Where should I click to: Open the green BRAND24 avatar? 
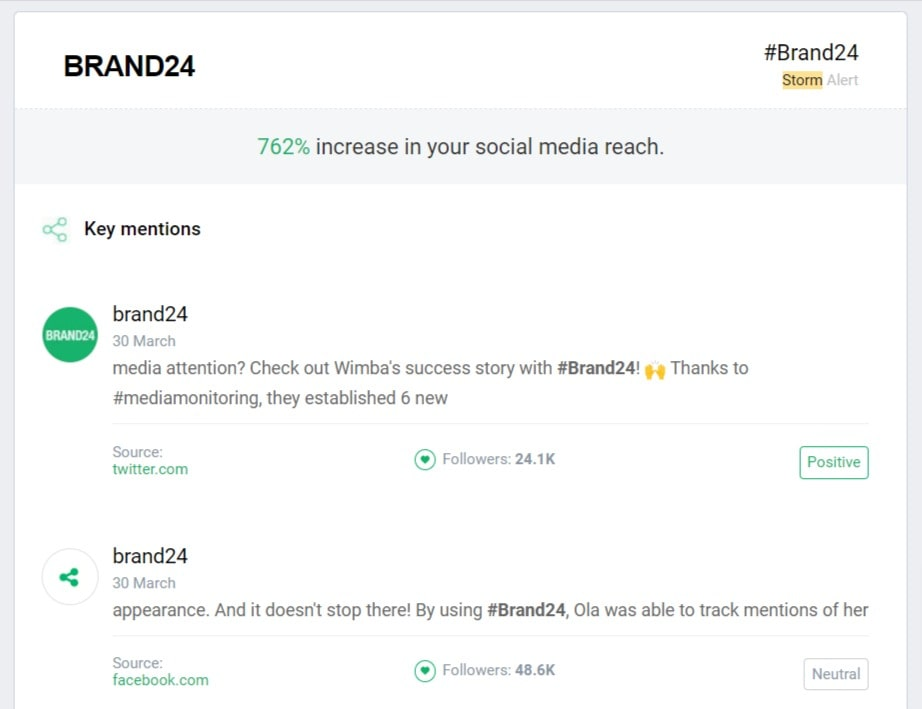coord(70,335)
